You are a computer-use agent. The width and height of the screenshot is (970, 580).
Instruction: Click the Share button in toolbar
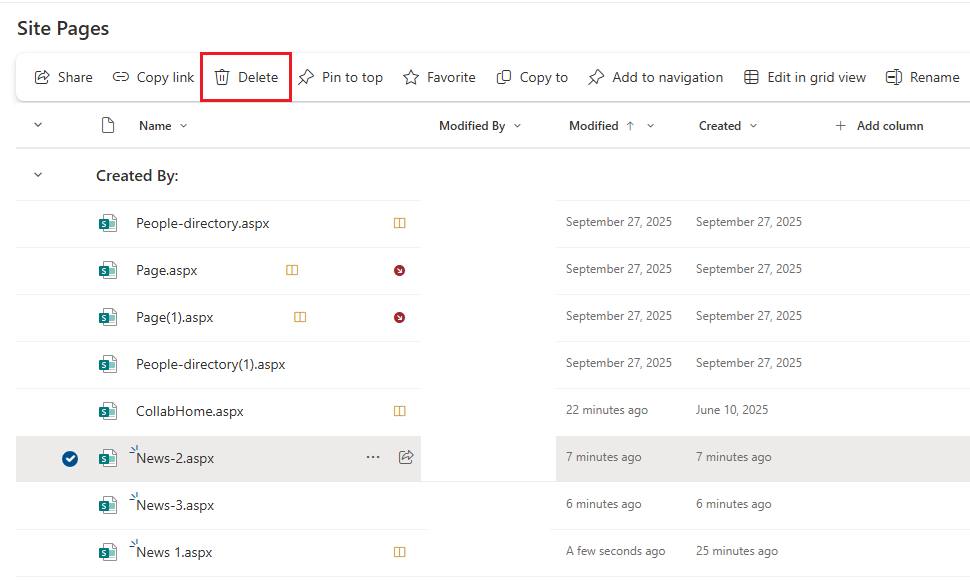point(63,77)
